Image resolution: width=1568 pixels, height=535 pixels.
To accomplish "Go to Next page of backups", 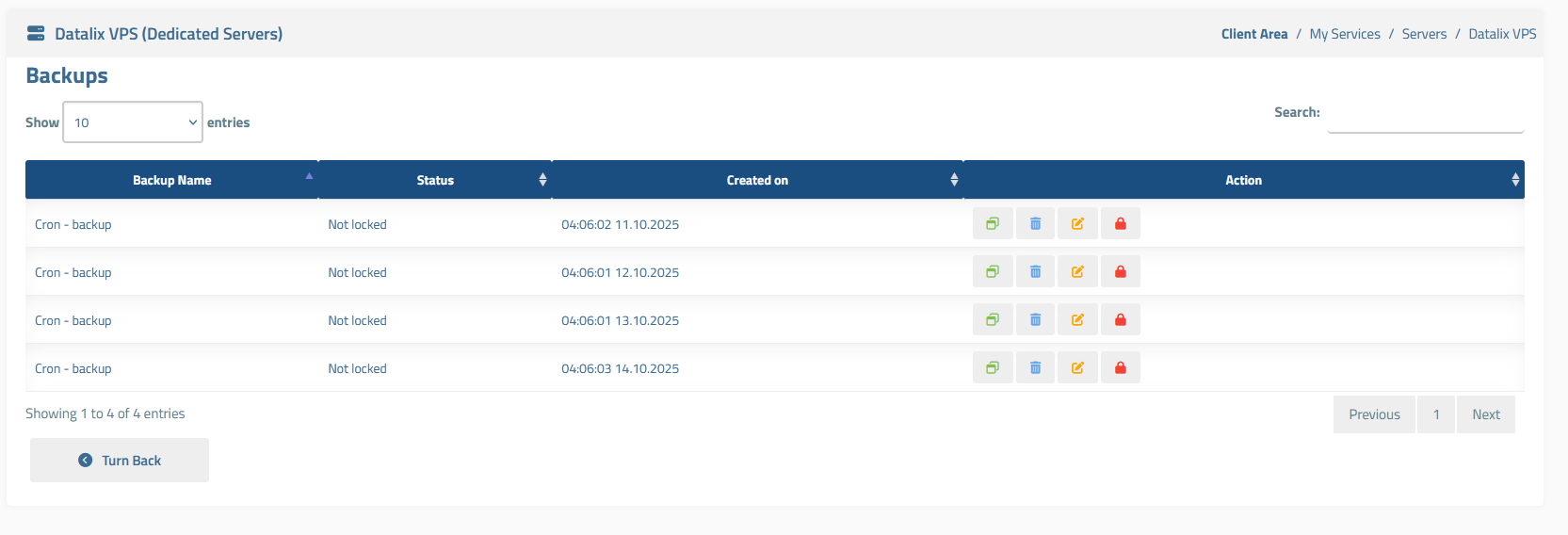I will [1485, 414].
